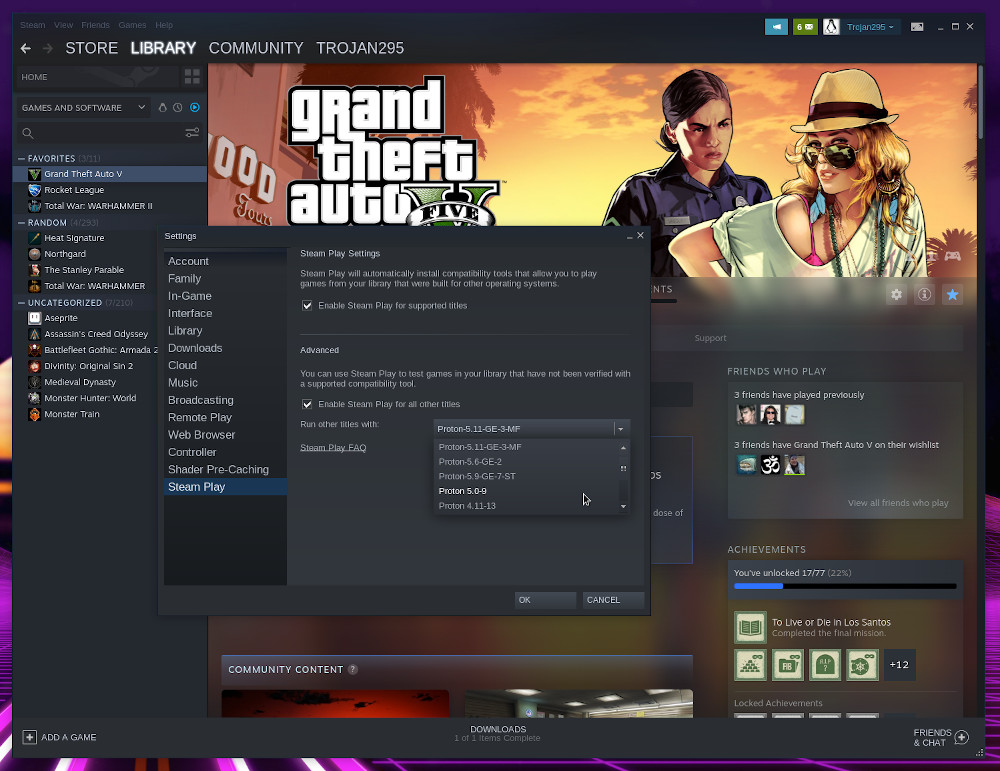Click the Om symbol friend avatar
1000x771 pixels.
click(x=770, y=465)
